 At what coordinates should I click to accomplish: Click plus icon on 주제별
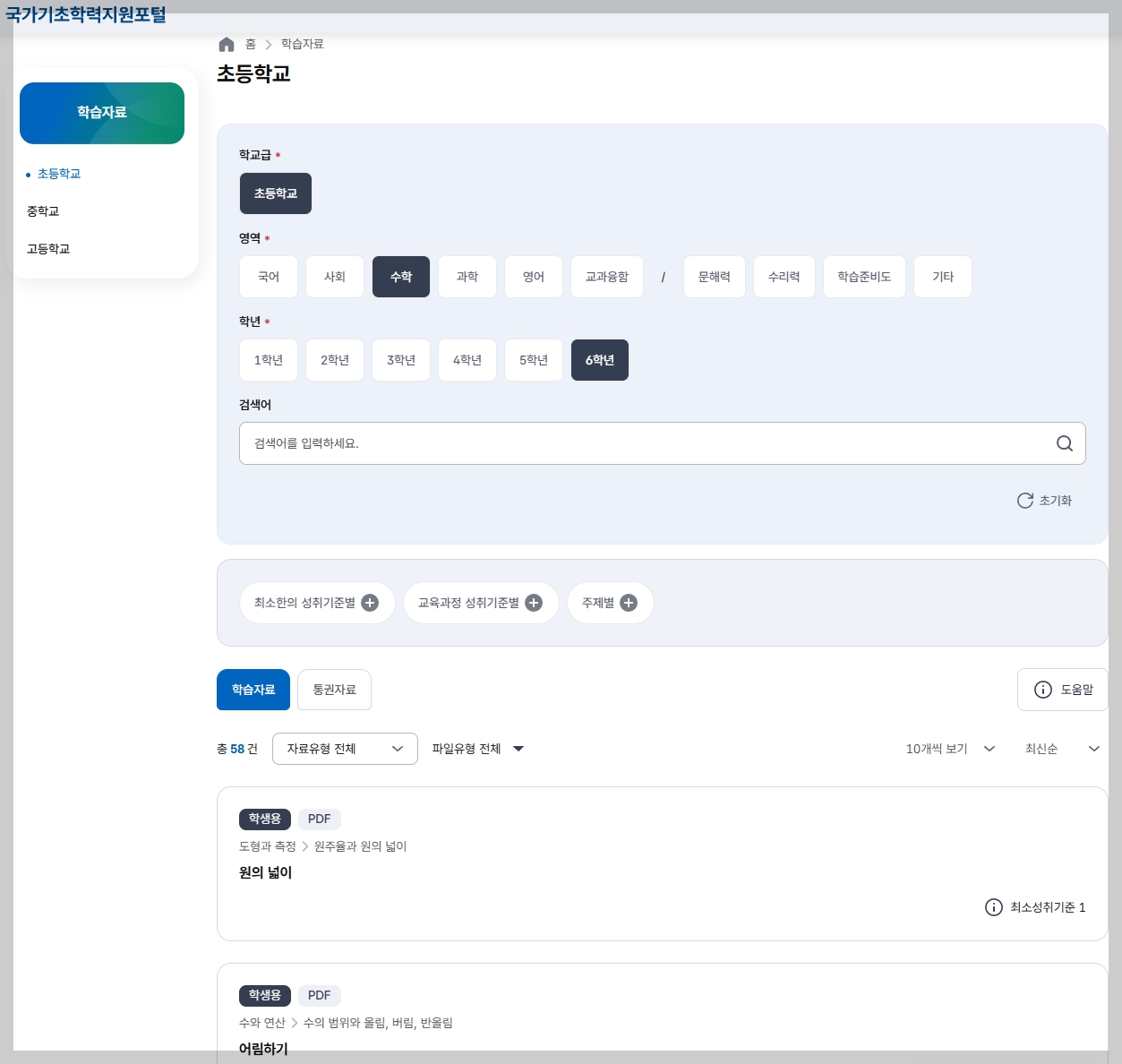pyautogui.click(x=629, y=603)
